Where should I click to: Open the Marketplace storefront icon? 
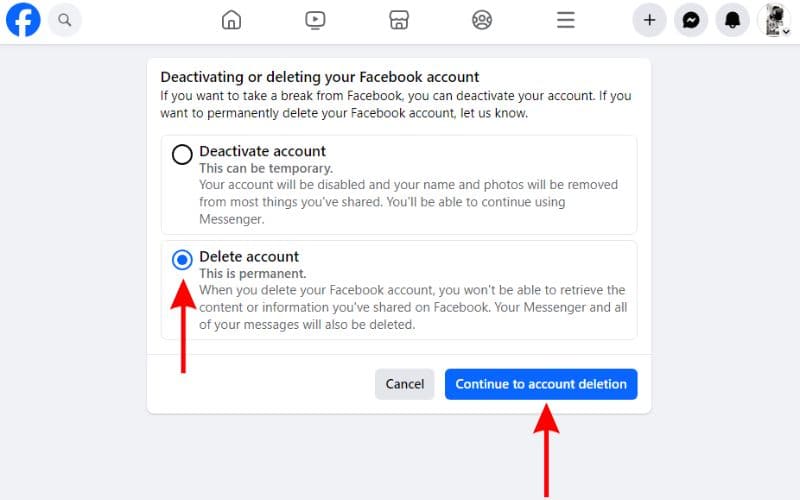point(398,20)
